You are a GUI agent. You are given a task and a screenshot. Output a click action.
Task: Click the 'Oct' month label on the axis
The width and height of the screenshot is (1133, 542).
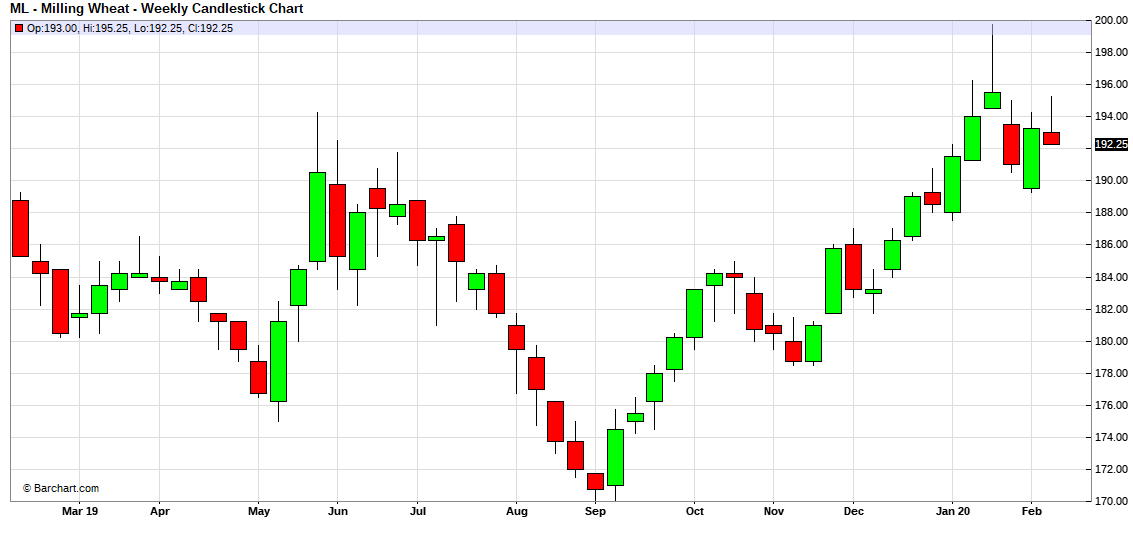pos(694,511)
